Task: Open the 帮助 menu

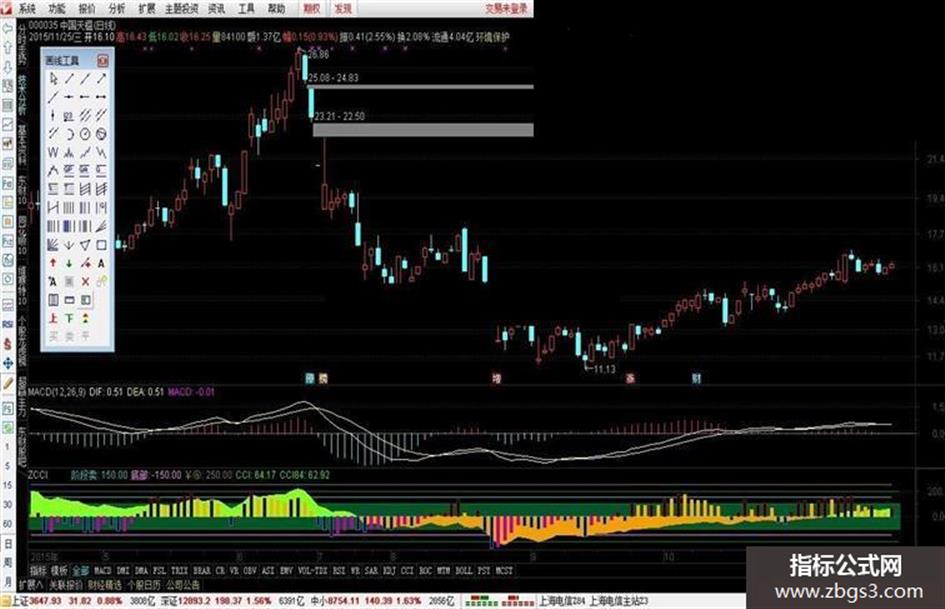Action: [277, 8]
